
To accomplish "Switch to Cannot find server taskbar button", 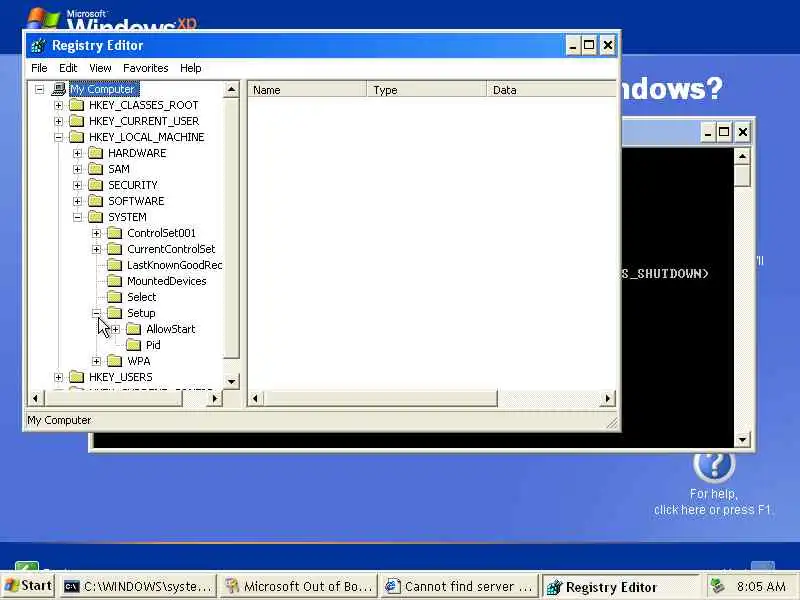I will point(459,586).
